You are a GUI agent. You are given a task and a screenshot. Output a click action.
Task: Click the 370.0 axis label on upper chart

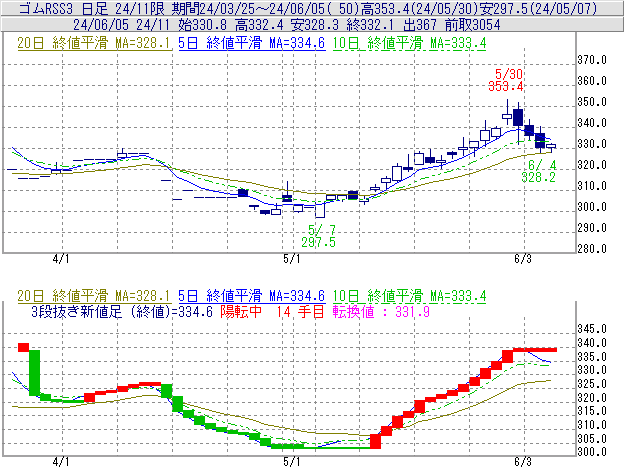click(x=592, y=60)
